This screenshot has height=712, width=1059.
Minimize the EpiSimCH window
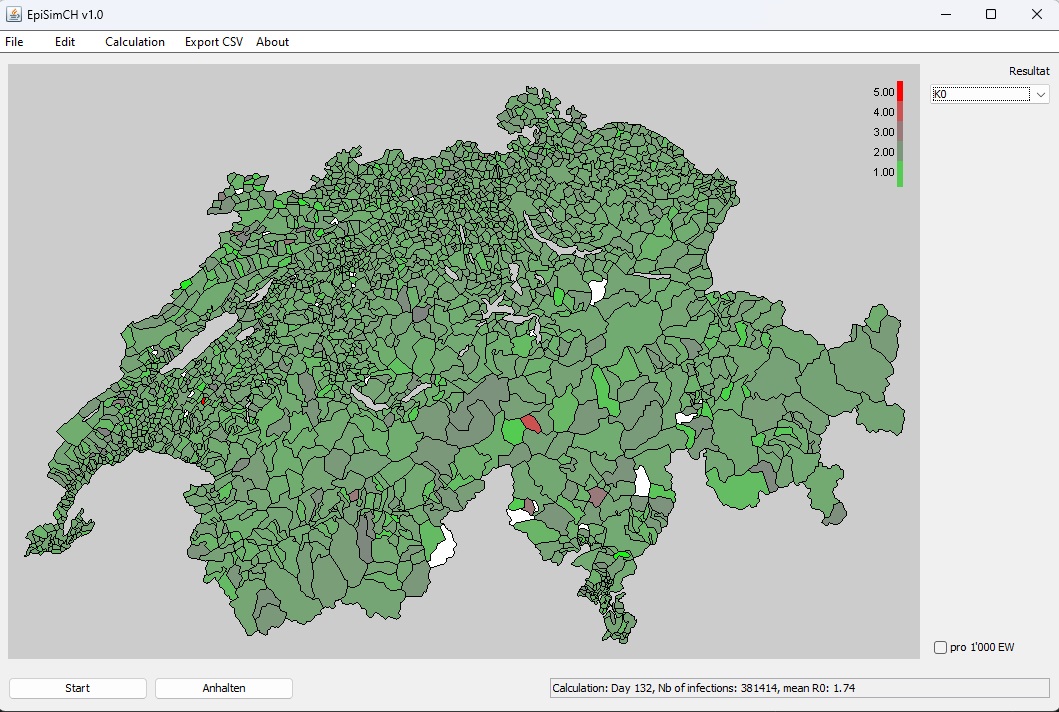pyautogui.click(x=944, y=14)
